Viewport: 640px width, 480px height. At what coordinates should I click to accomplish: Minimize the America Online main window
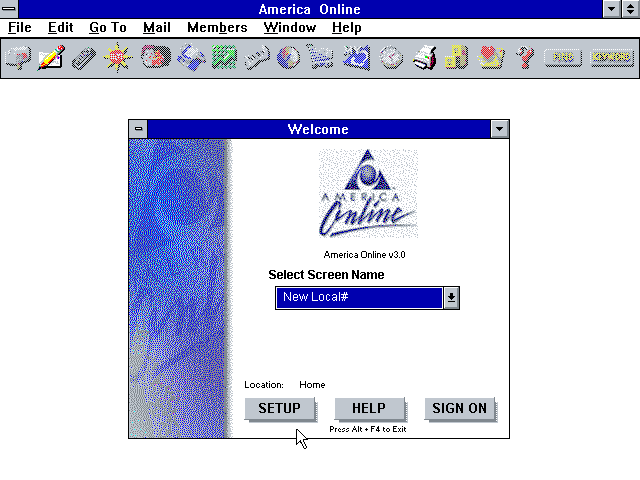[x=611, y=9]
